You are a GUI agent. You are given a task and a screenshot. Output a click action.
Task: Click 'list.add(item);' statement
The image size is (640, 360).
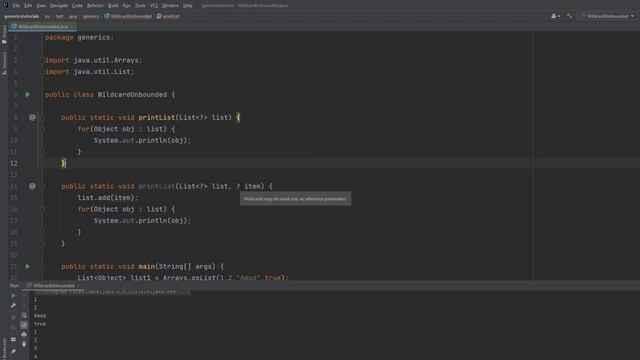(108, 198)
